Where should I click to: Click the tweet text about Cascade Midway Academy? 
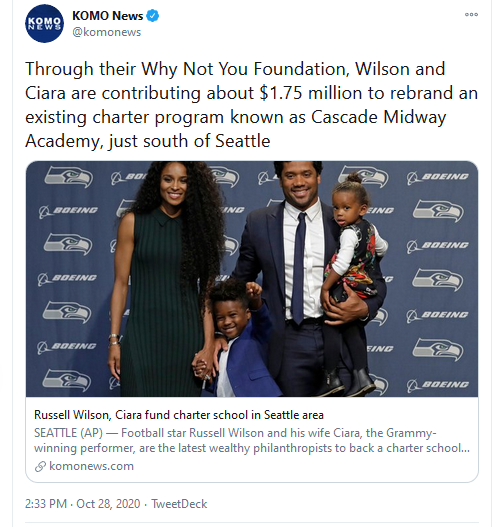point(251,105)
